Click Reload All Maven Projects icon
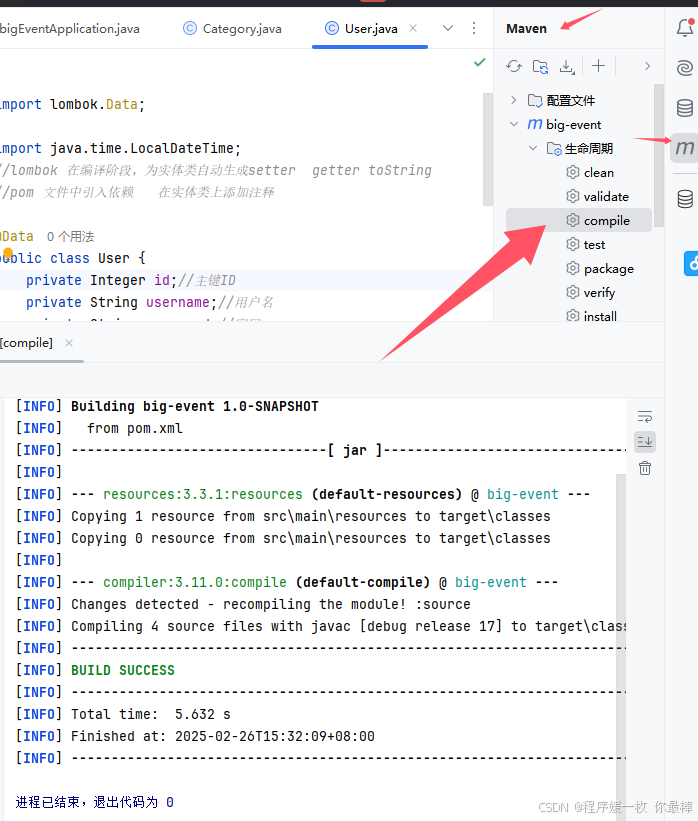This screenshot has width=698, height=821. [514, 66]
